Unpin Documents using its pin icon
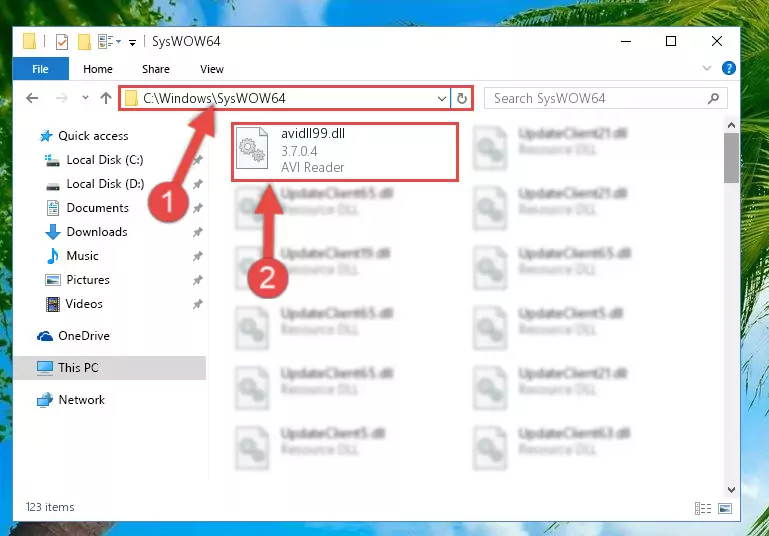 [x=197, y=208]
